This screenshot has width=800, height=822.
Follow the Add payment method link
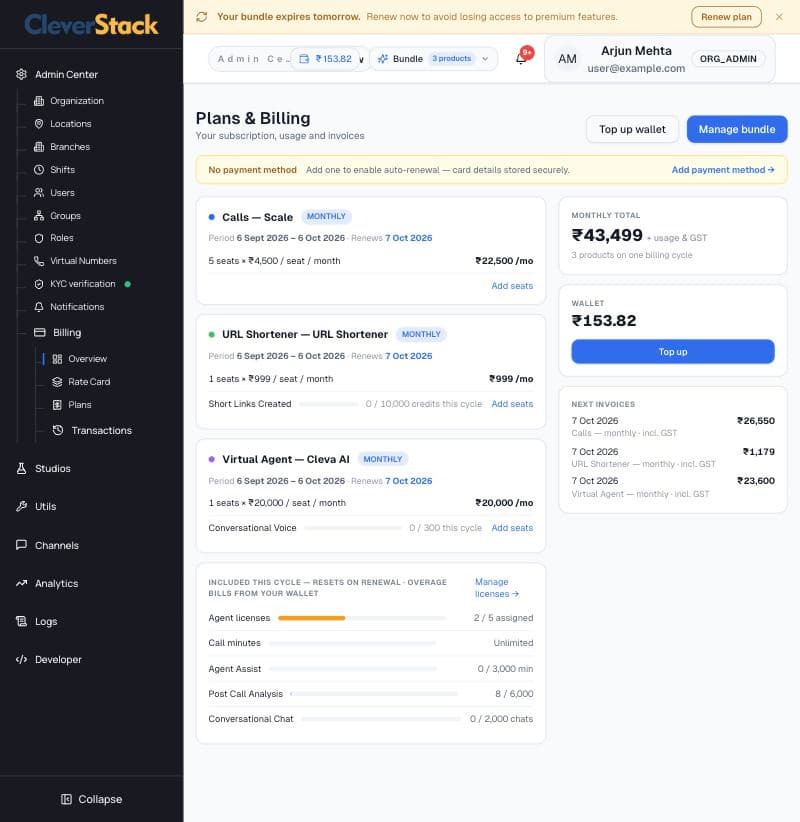click(722, 170)
